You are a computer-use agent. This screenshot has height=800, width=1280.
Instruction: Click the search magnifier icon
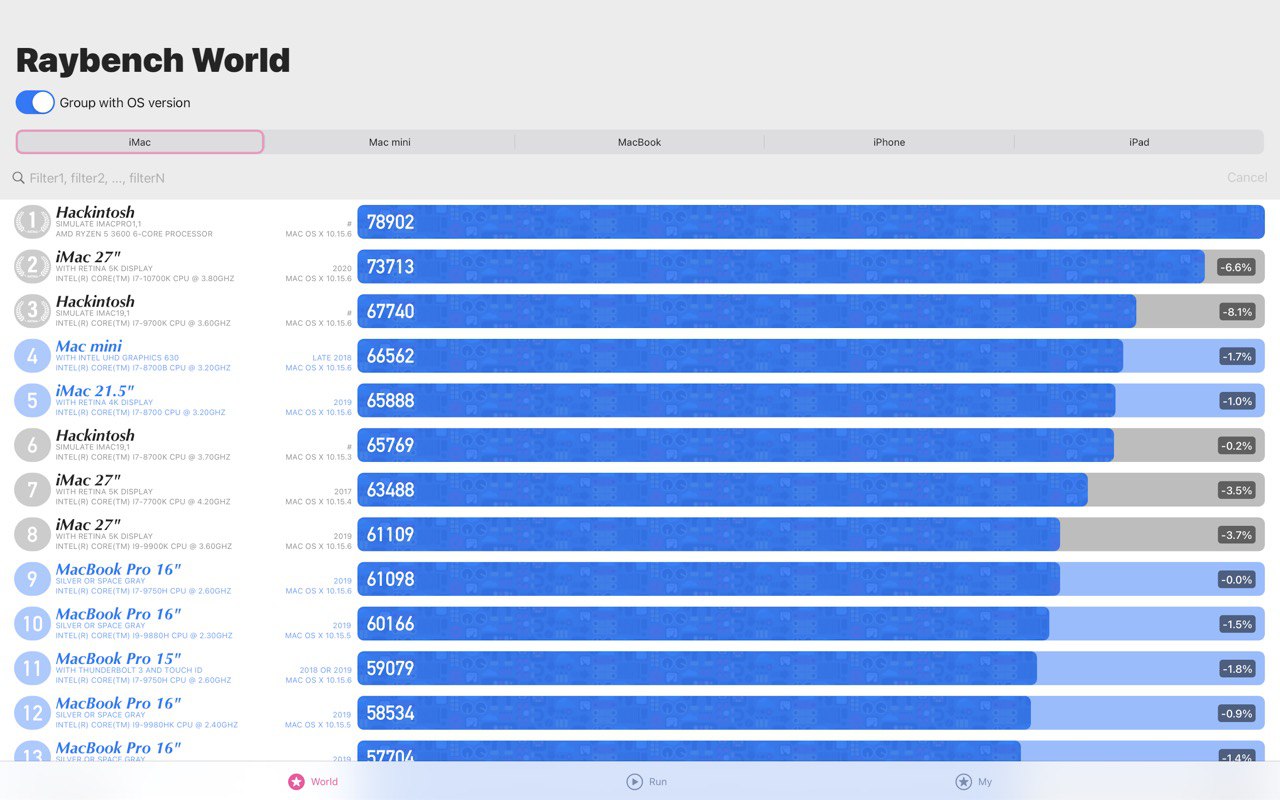tap(18, 178)
